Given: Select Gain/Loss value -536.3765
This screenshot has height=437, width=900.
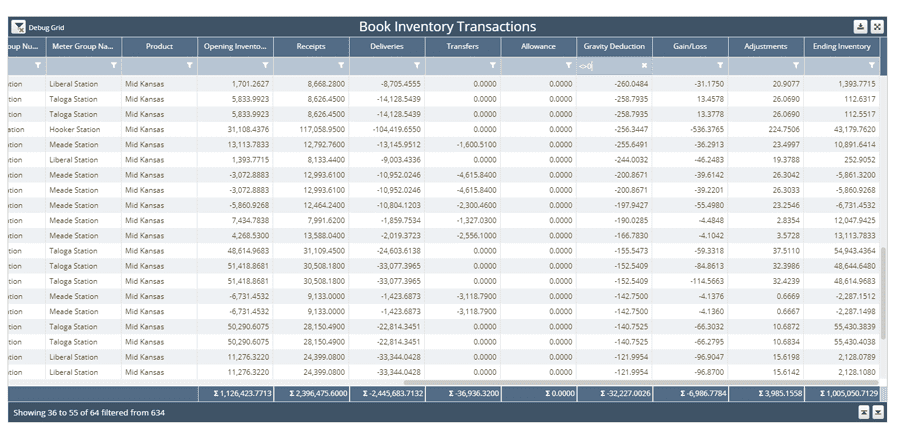Looking at the screenshot, I should click(x=707, y=129).
